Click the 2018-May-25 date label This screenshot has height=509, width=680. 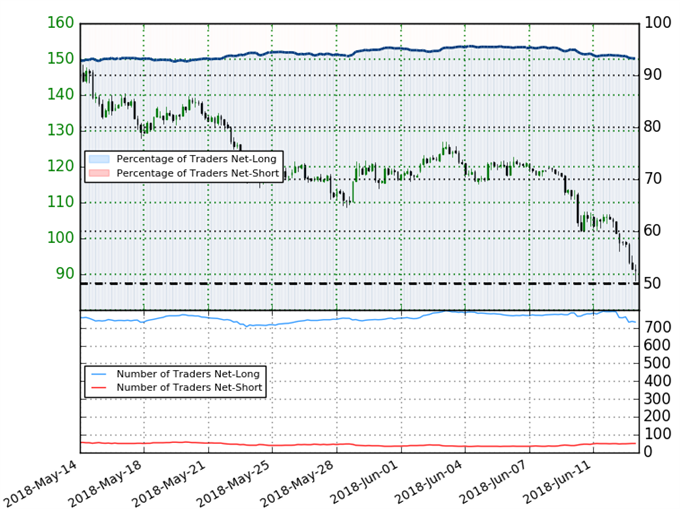click(234, 483)
